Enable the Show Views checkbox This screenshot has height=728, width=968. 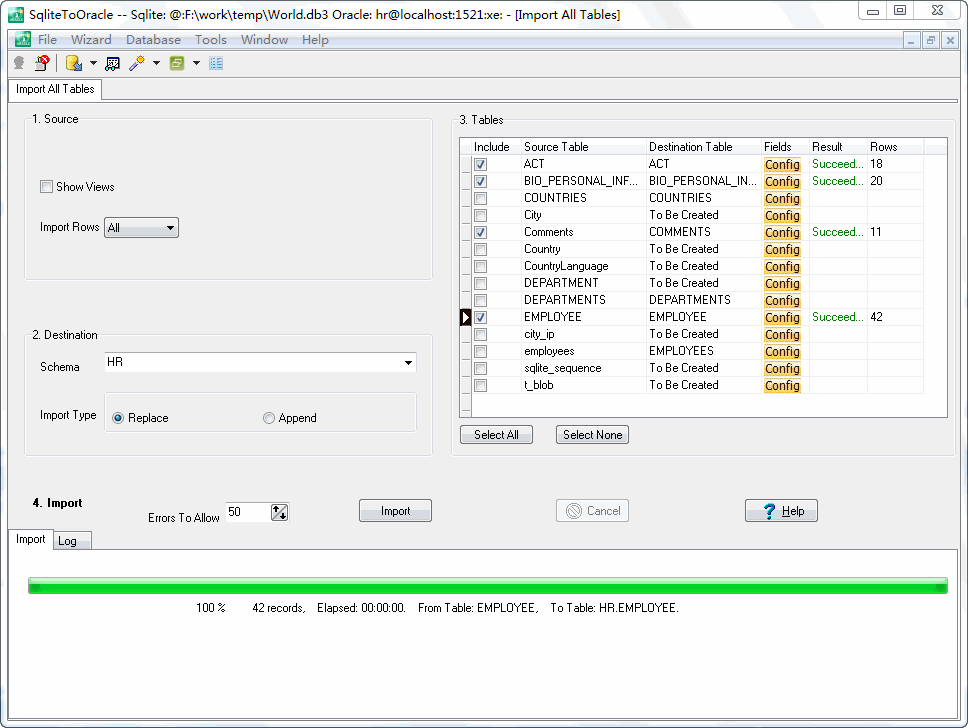(46, 187)
